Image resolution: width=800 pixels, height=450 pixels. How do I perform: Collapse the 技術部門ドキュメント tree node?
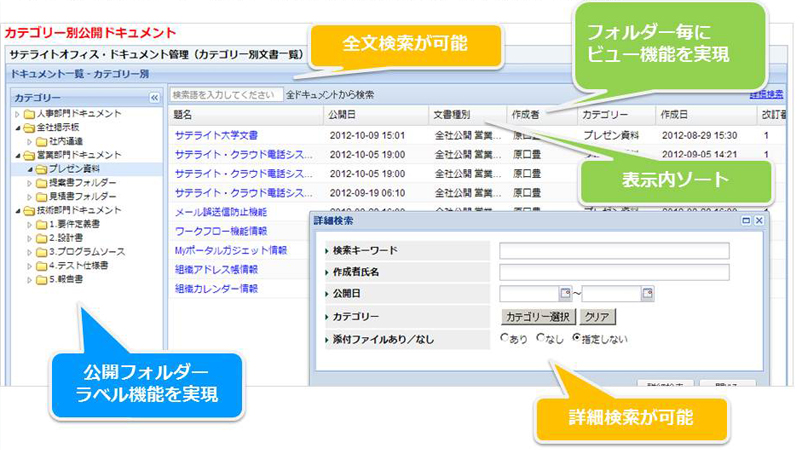(15, 211)
